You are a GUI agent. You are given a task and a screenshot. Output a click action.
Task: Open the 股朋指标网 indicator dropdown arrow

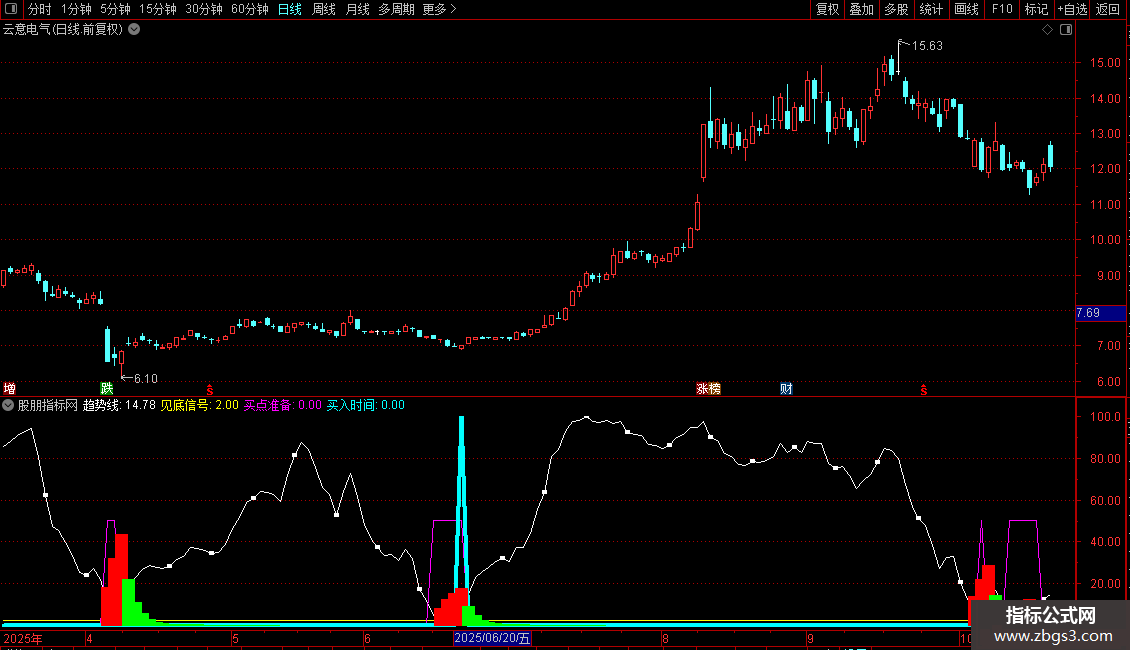pyautogui.click(x=8, y=405)
